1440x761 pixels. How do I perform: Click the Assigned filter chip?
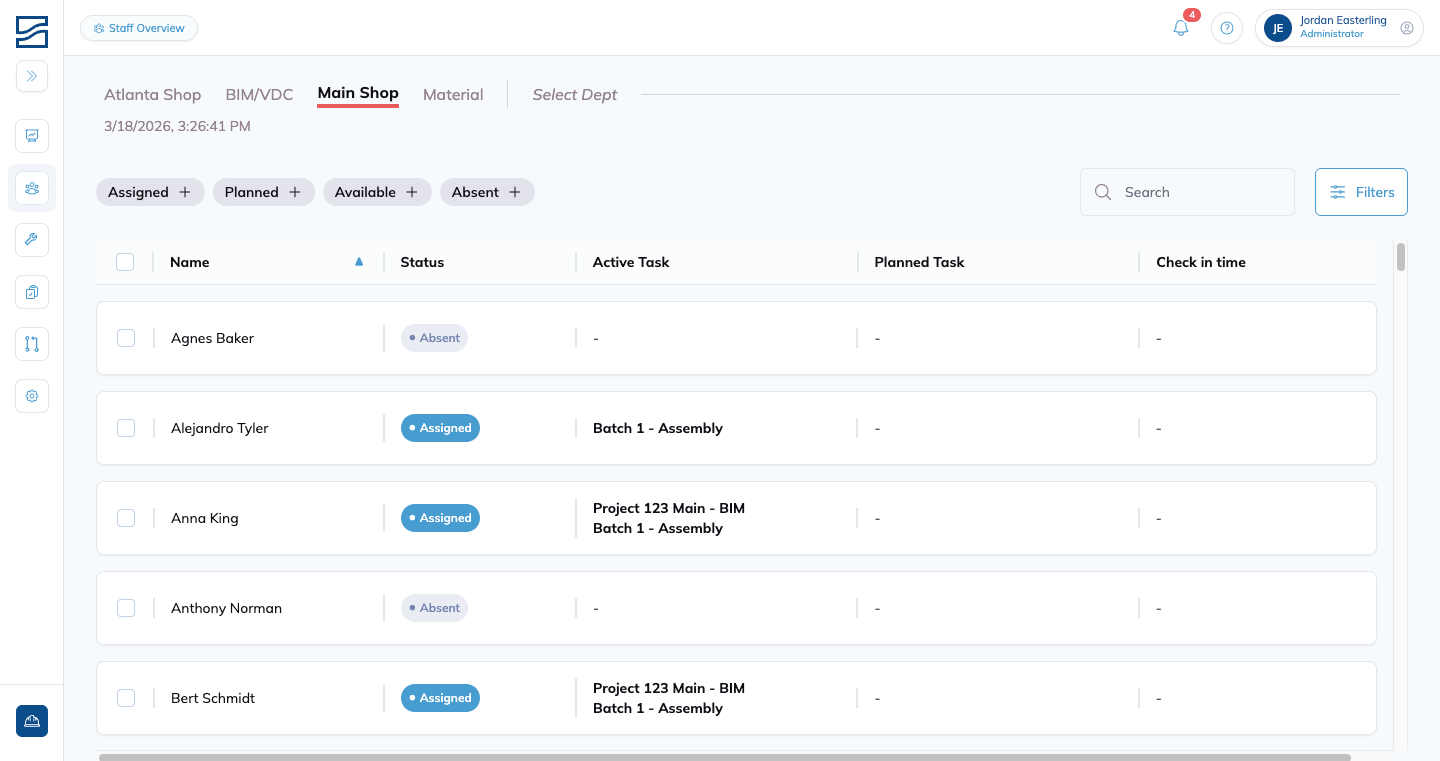pyautogui.click(x=150, y=192)
